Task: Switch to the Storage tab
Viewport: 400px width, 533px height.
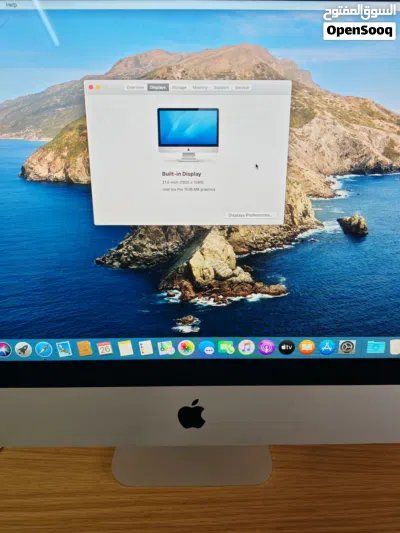Action: pos(179,87)
